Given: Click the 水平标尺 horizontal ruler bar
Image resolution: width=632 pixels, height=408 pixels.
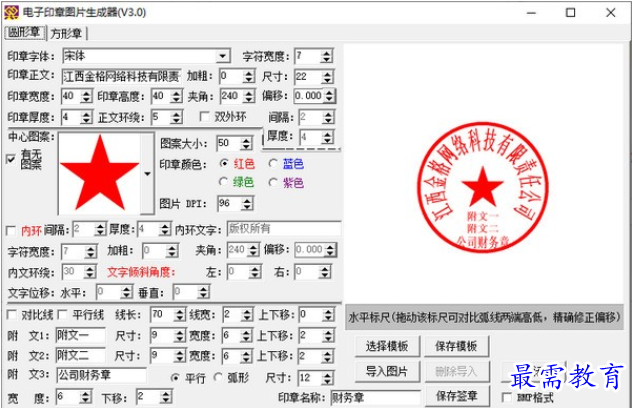Looking at the screenshot, I should (484, 318).
